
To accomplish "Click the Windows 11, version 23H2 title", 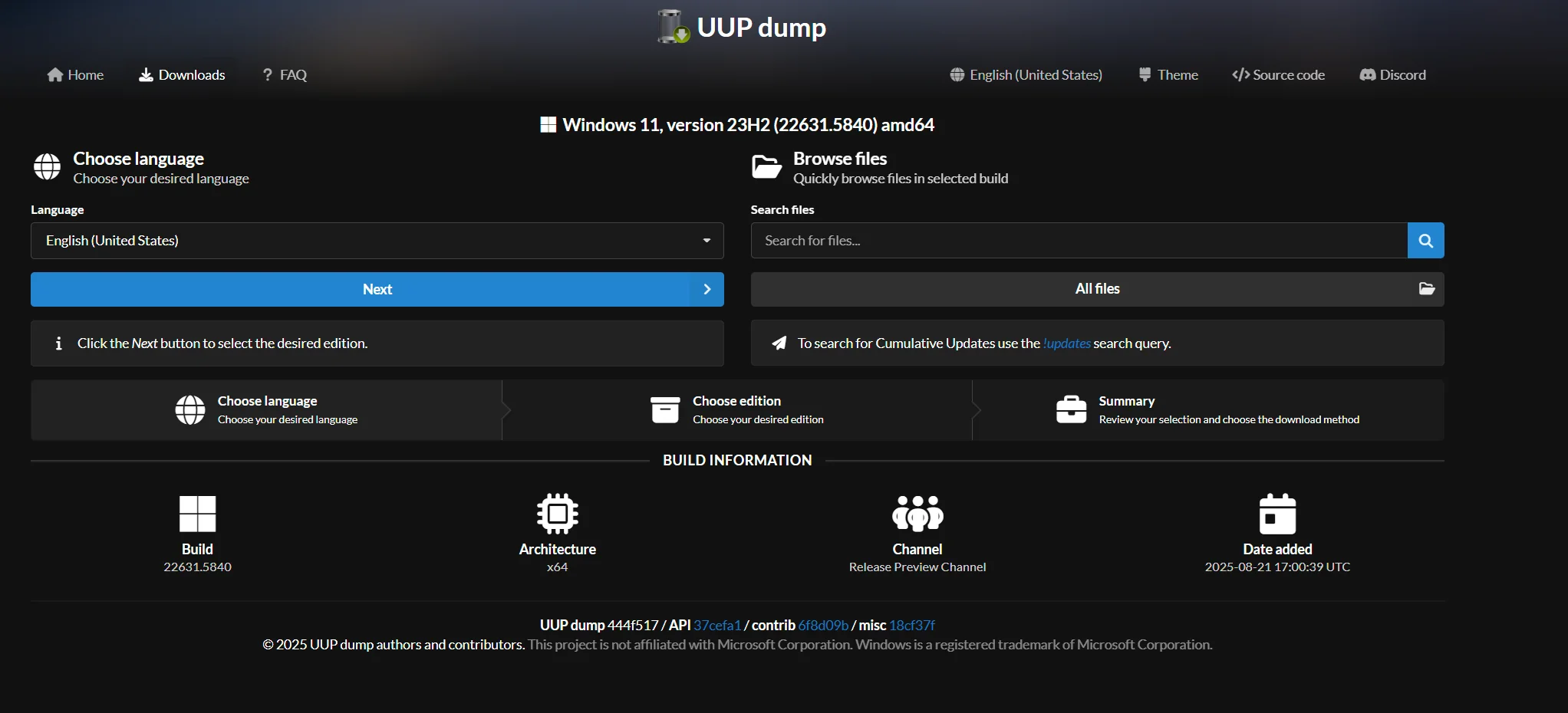I will (x=748, y=125).
